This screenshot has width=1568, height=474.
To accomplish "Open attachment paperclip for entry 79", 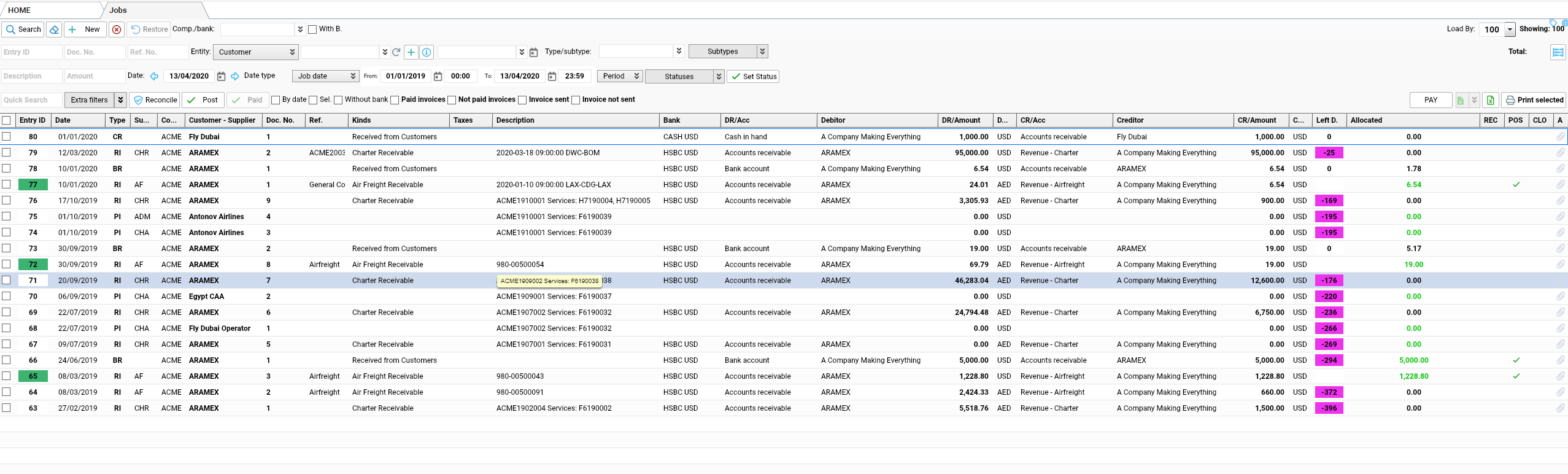I will [1560, 153].
